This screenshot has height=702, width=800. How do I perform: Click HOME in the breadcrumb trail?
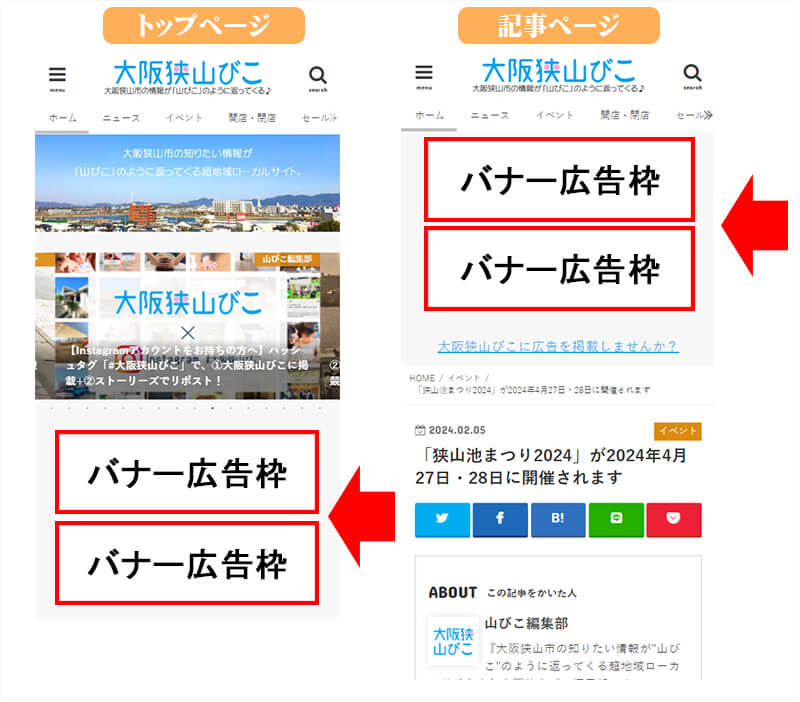coord(422,378)
